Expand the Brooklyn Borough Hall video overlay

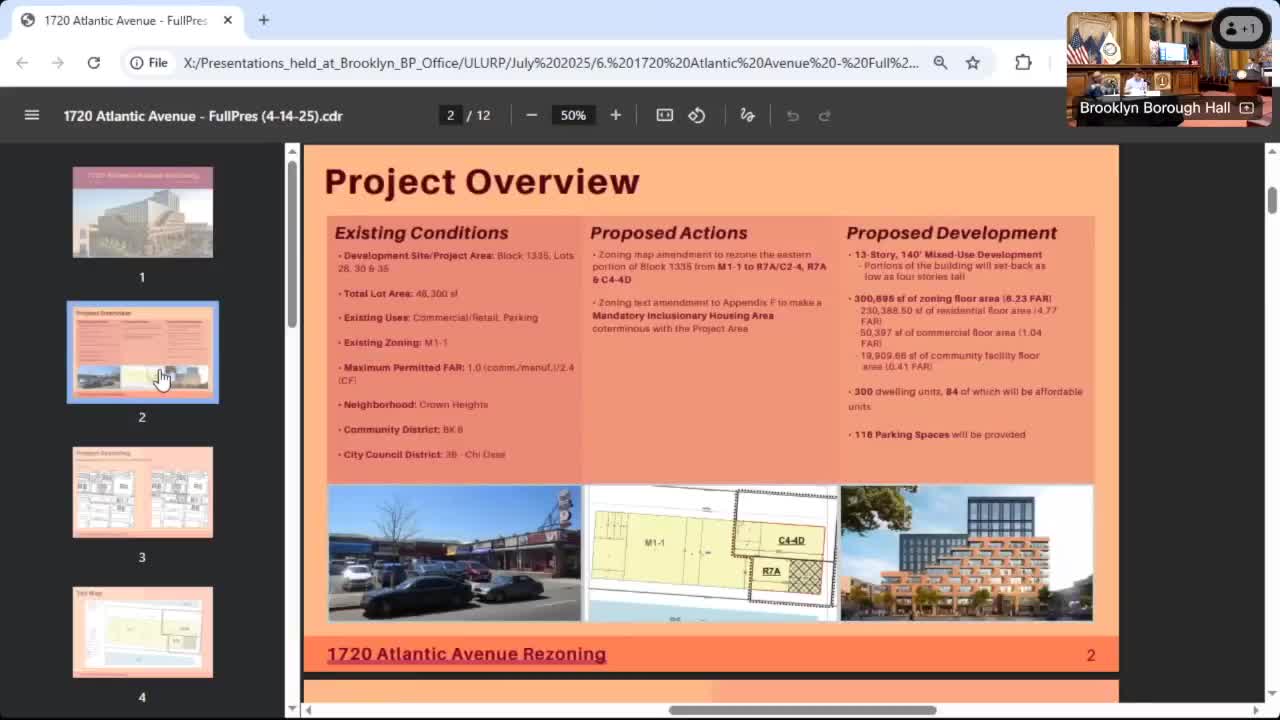click(x=1246, y=108)
